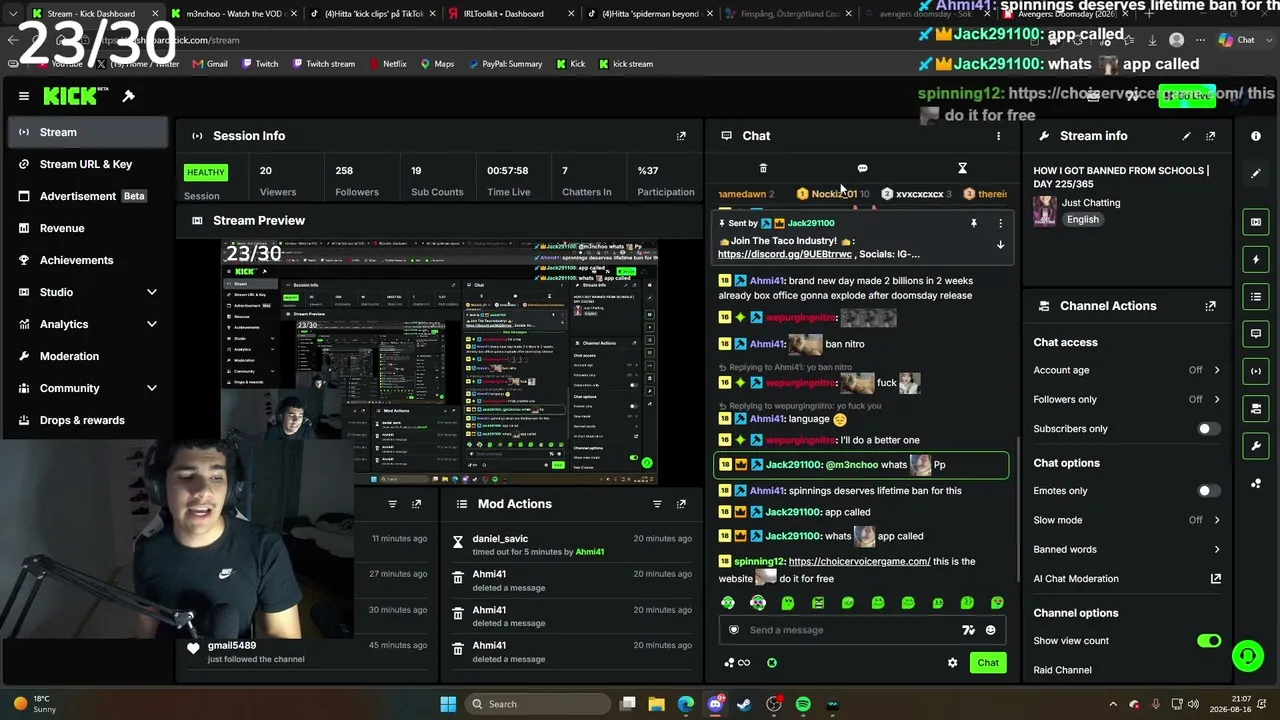The image size is (1280, 720).
Task: Click the Stream Preview video thumbnail
Action: [440, 362]
